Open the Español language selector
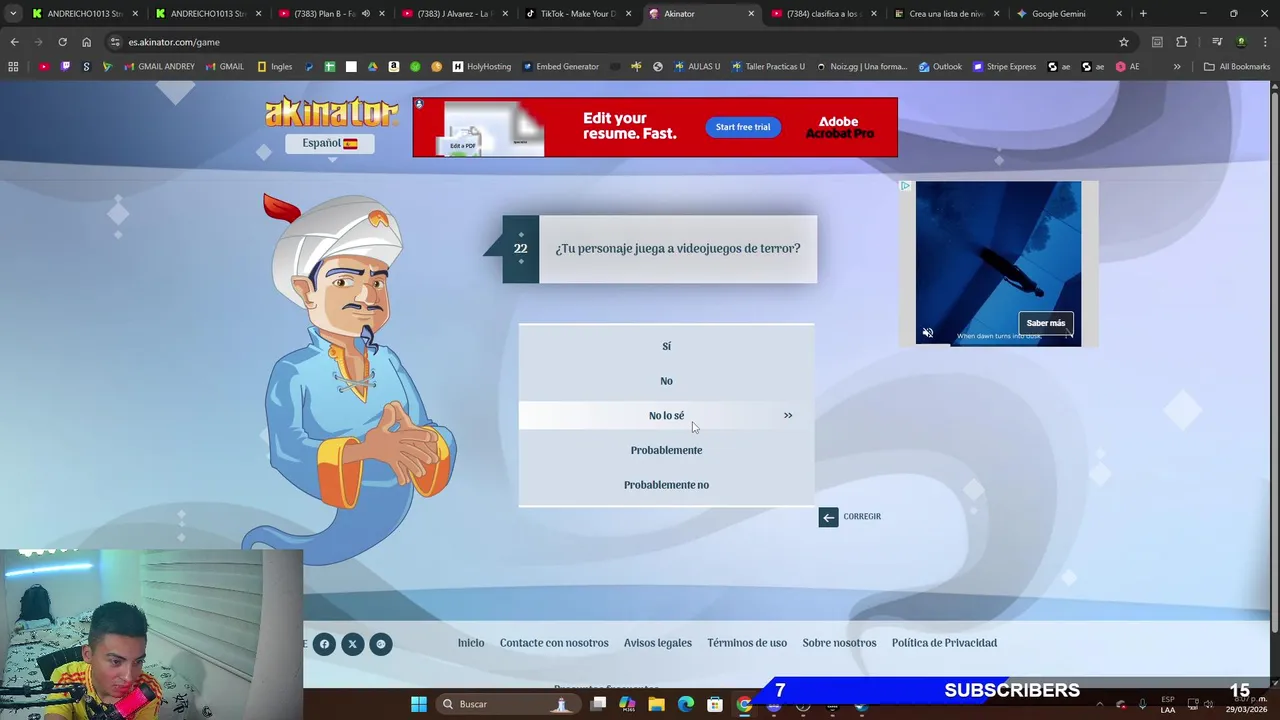 (x=330, y=143)
